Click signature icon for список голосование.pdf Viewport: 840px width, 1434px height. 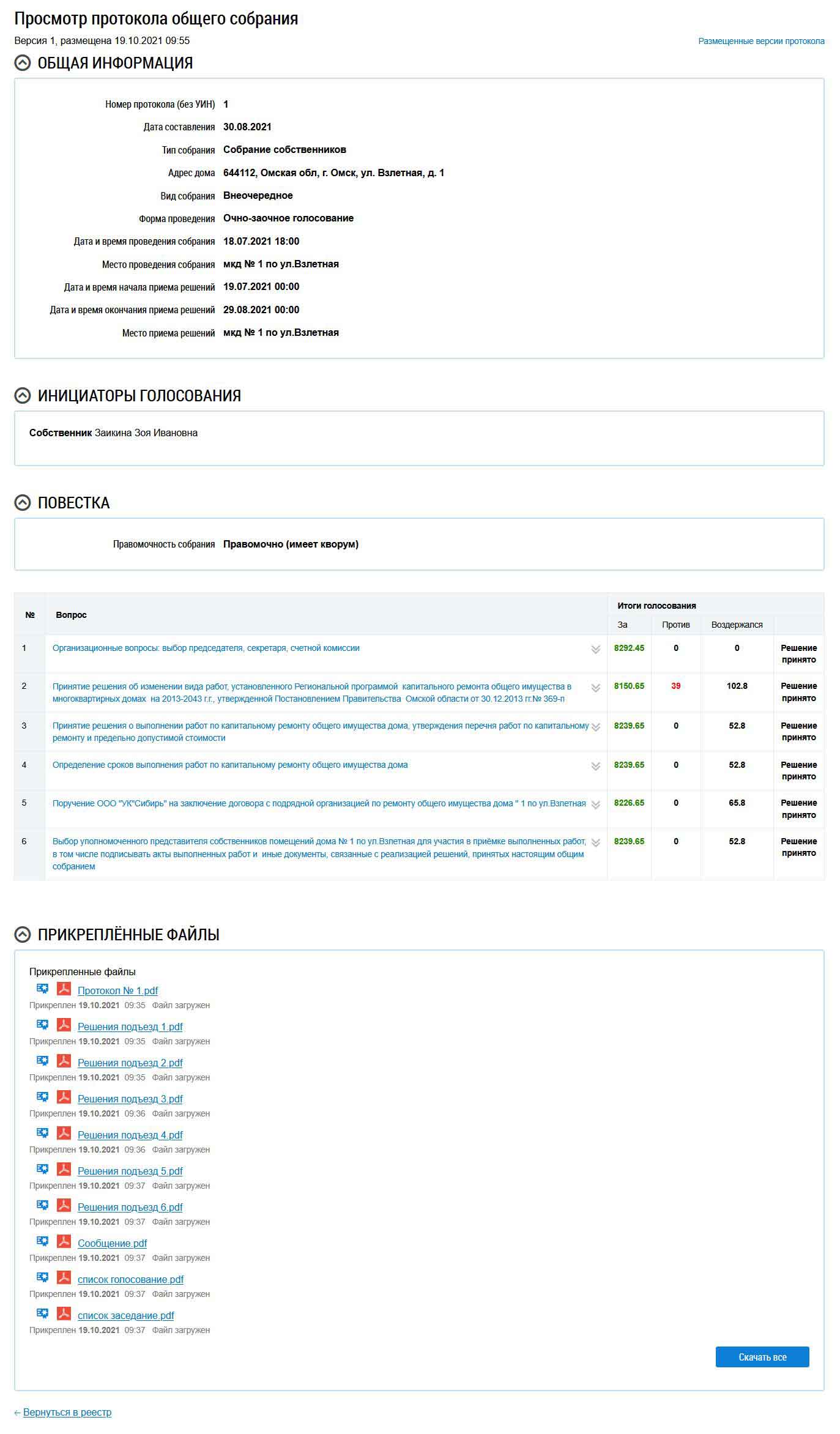(42, 1277)
